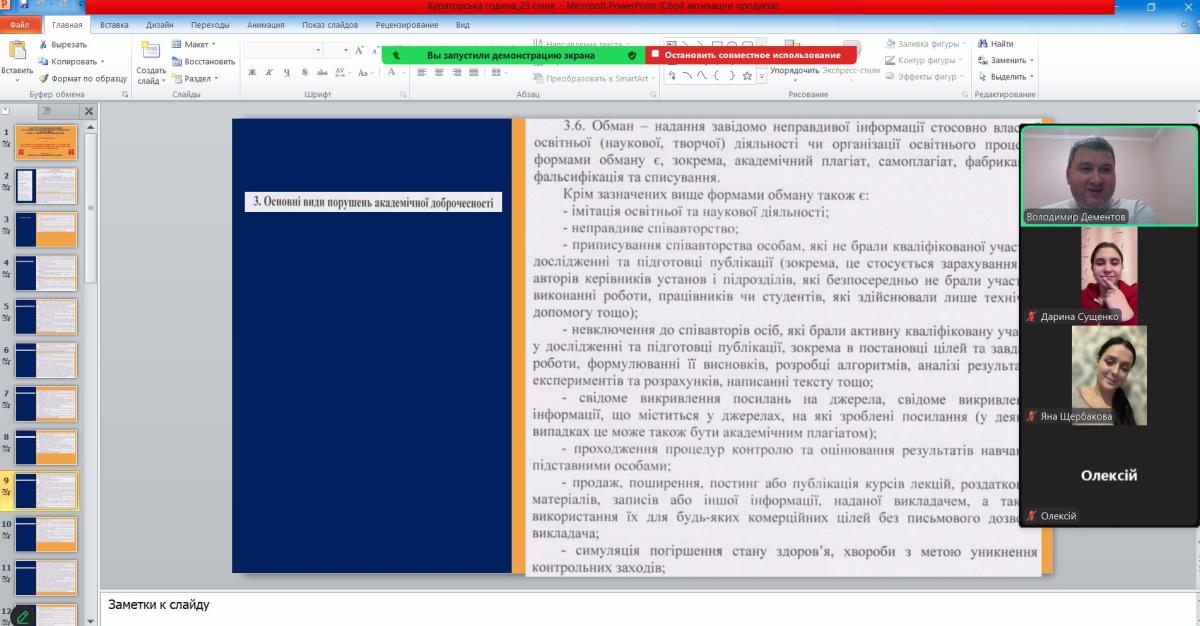Expand the Section (Раздел) dropdown
Viewport: 1200px width, 626px height.
(195, 78)
